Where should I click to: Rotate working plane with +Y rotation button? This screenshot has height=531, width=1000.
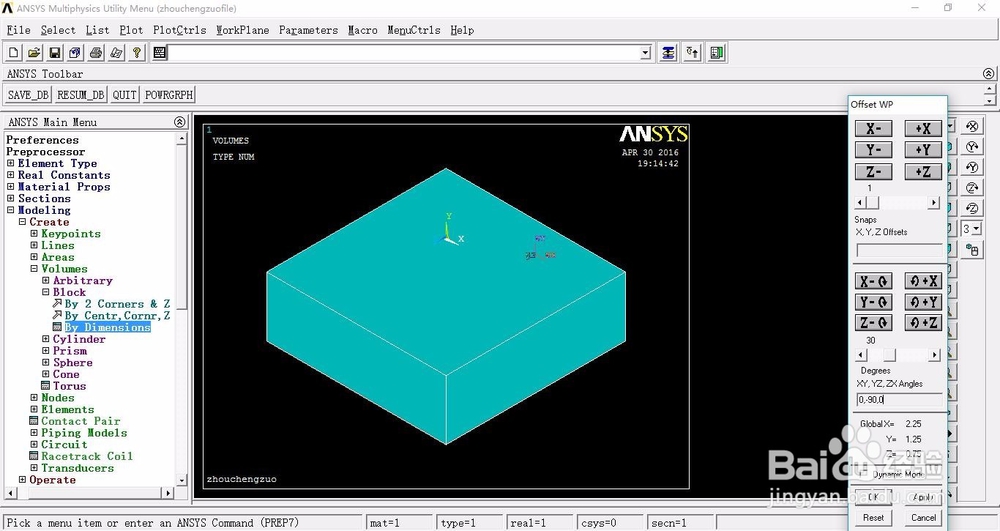coord(923,302)
